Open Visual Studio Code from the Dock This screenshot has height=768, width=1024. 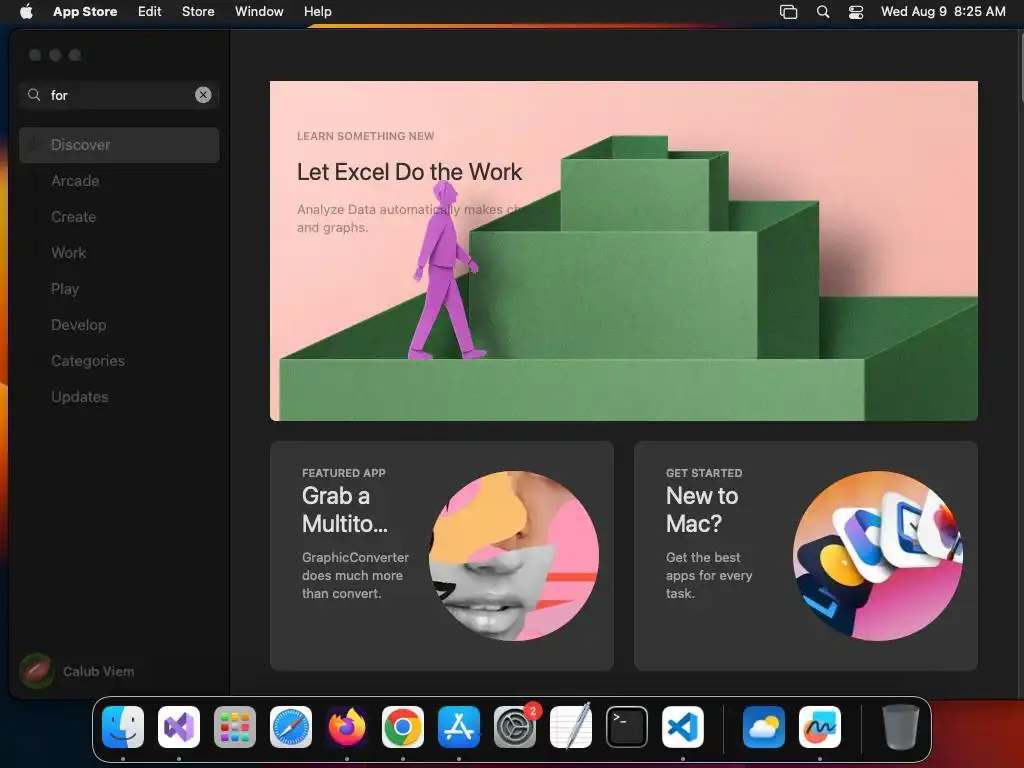tap(683, 727)
